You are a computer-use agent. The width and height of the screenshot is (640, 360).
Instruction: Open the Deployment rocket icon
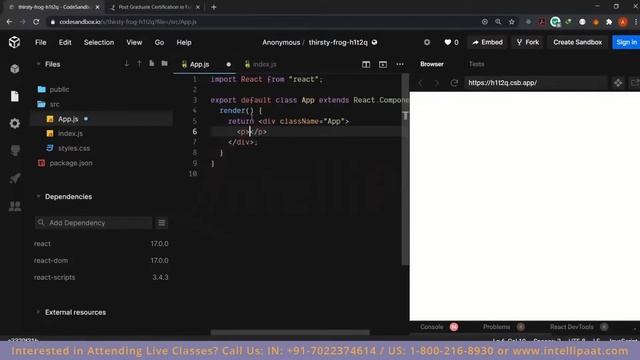pos(15,178)
